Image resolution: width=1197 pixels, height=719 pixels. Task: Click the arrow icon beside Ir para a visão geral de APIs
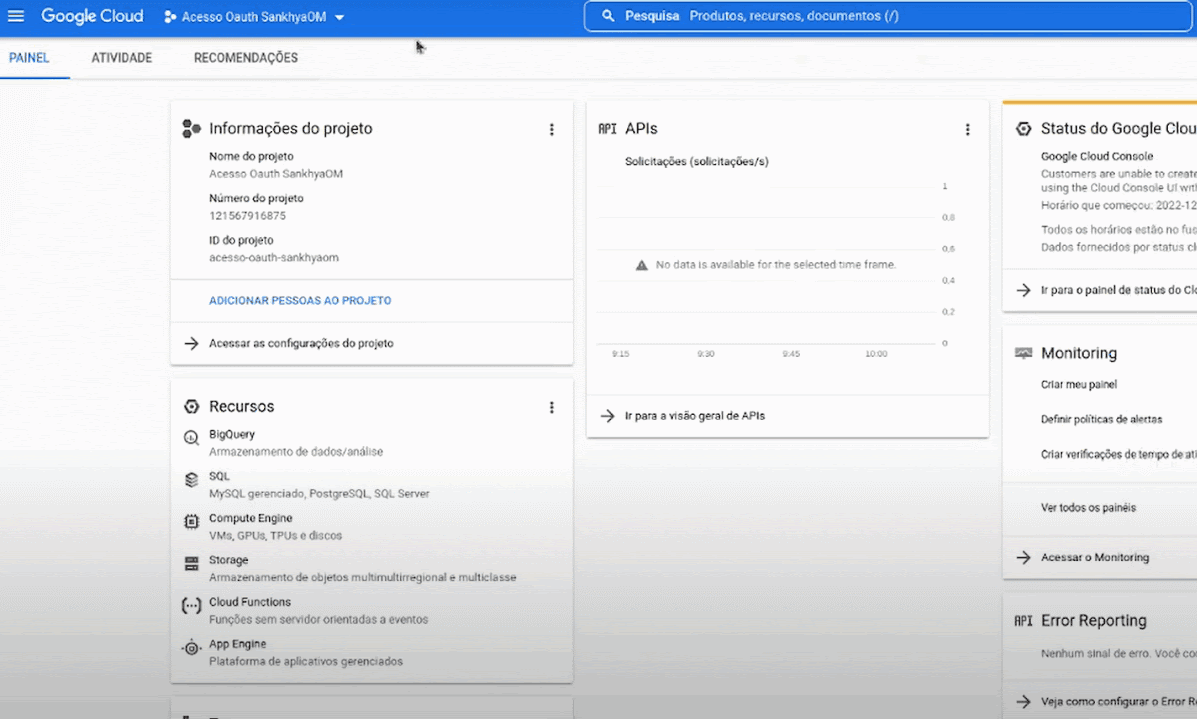pyautogui.click(x=607, y=416)
